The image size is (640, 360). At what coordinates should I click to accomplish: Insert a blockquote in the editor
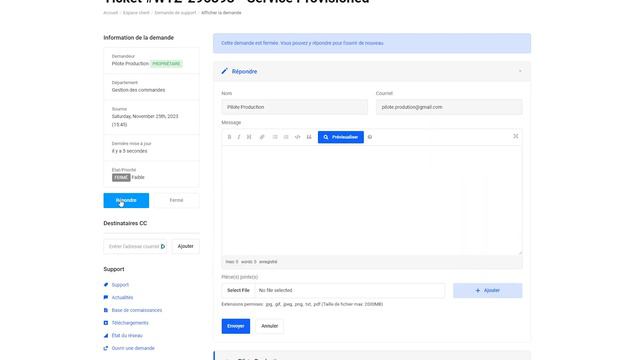309,137
